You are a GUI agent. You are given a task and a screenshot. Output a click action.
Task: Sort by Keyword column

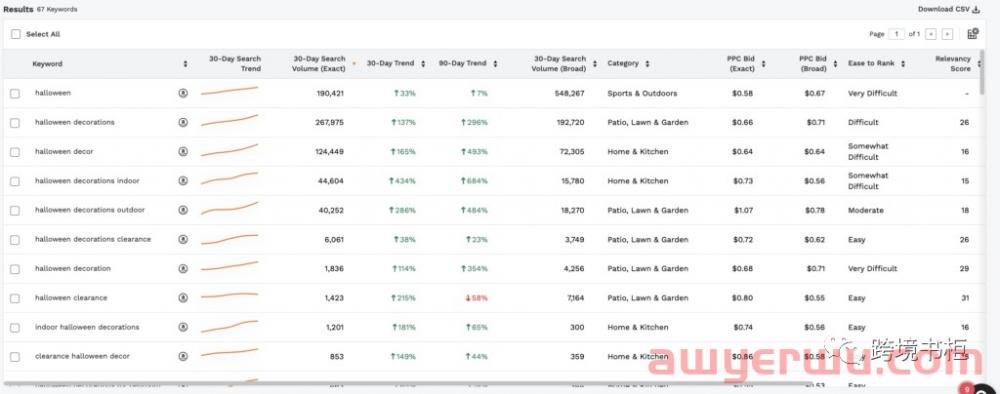click(185, 64)
